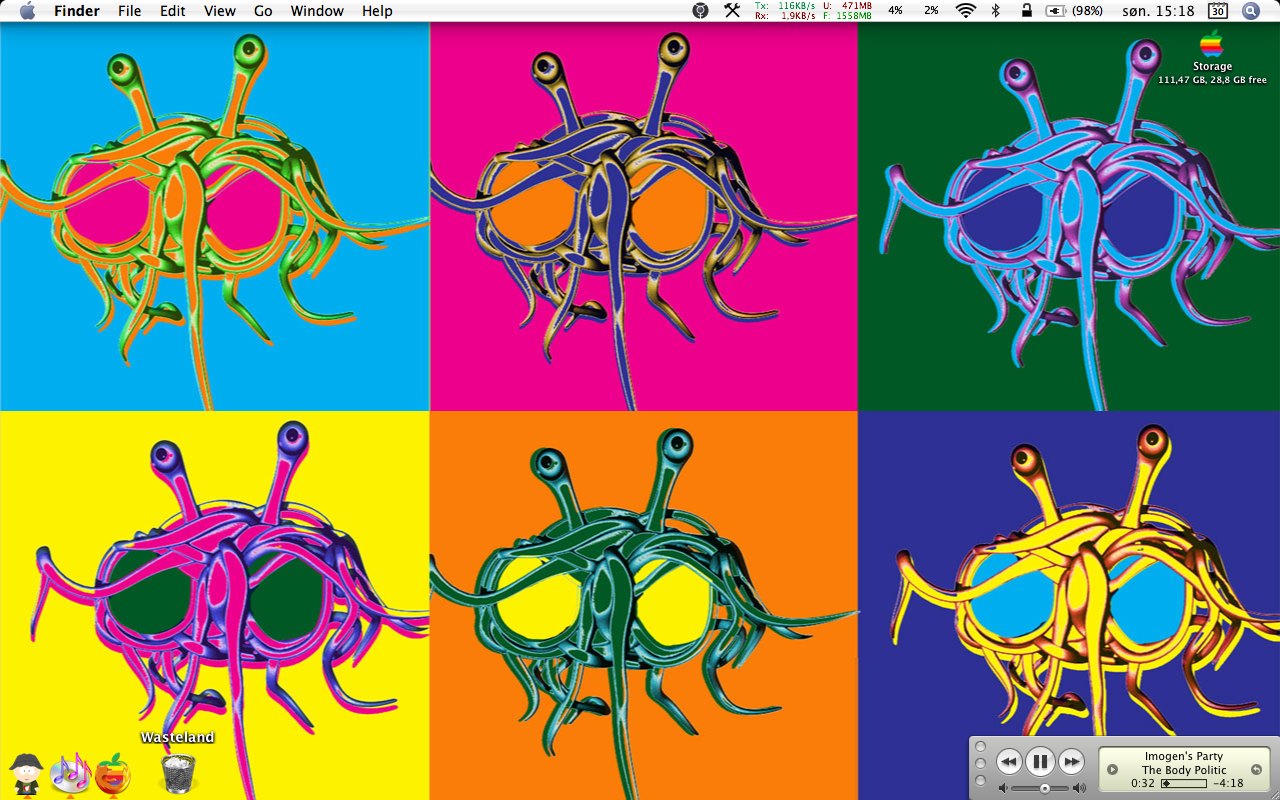
Task: Open the Help menu
Action: click(377, 11)
